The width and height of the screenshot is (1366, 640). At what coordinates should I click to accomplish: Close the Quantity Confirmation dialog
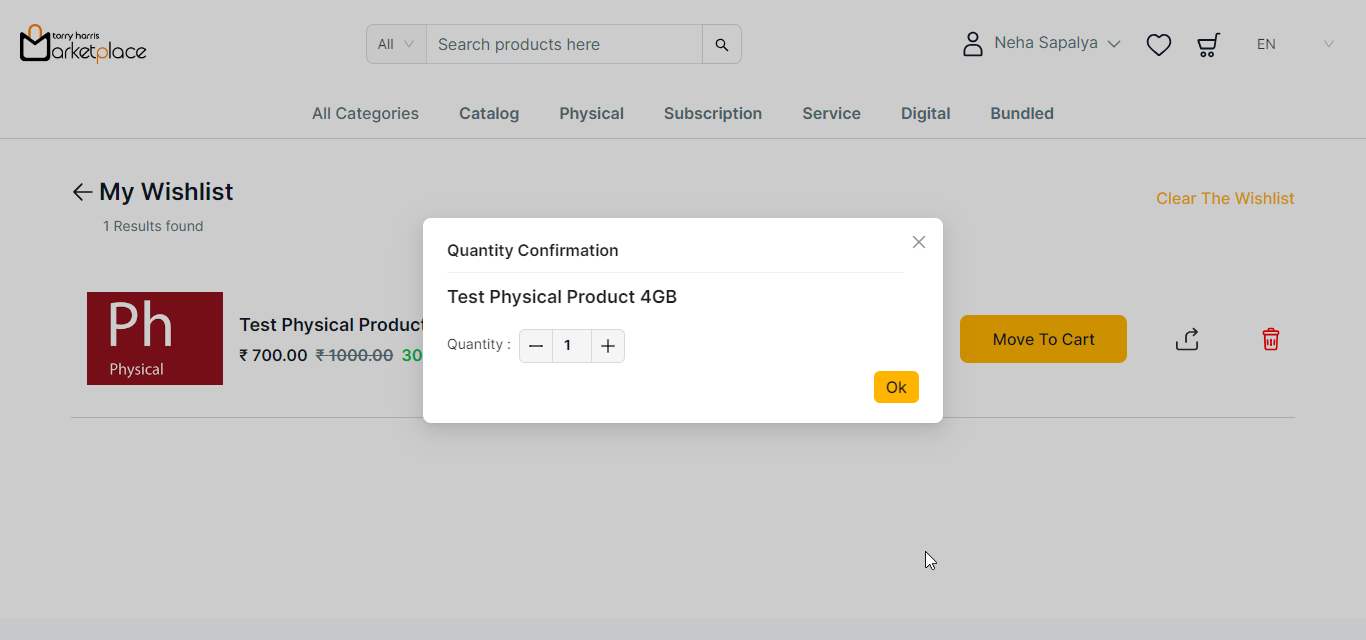point(919,242)
